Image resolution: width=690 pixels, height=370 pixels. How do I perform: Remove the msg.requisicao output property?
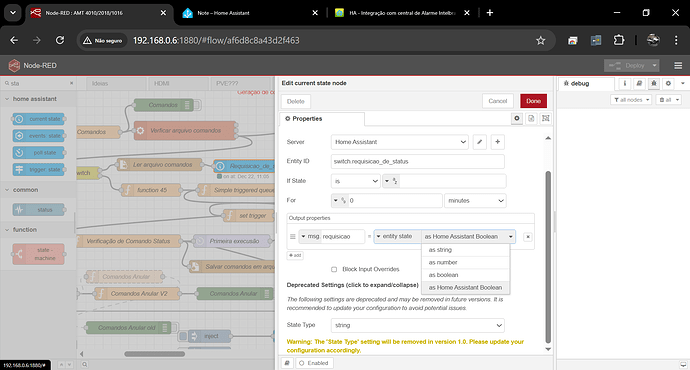point(528,237)
